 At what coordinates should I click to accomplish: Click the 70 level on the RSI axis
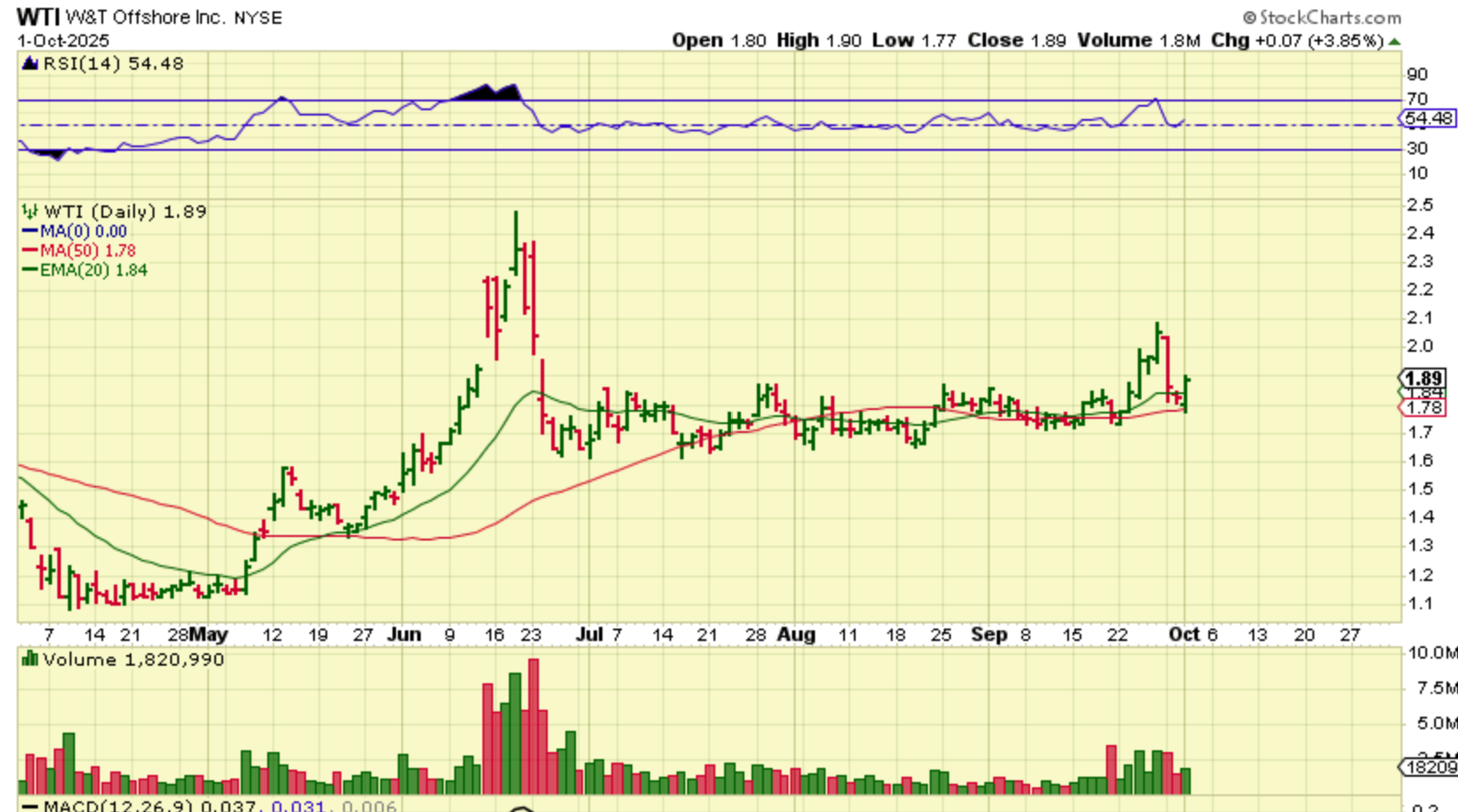(x=1417, y=99)
